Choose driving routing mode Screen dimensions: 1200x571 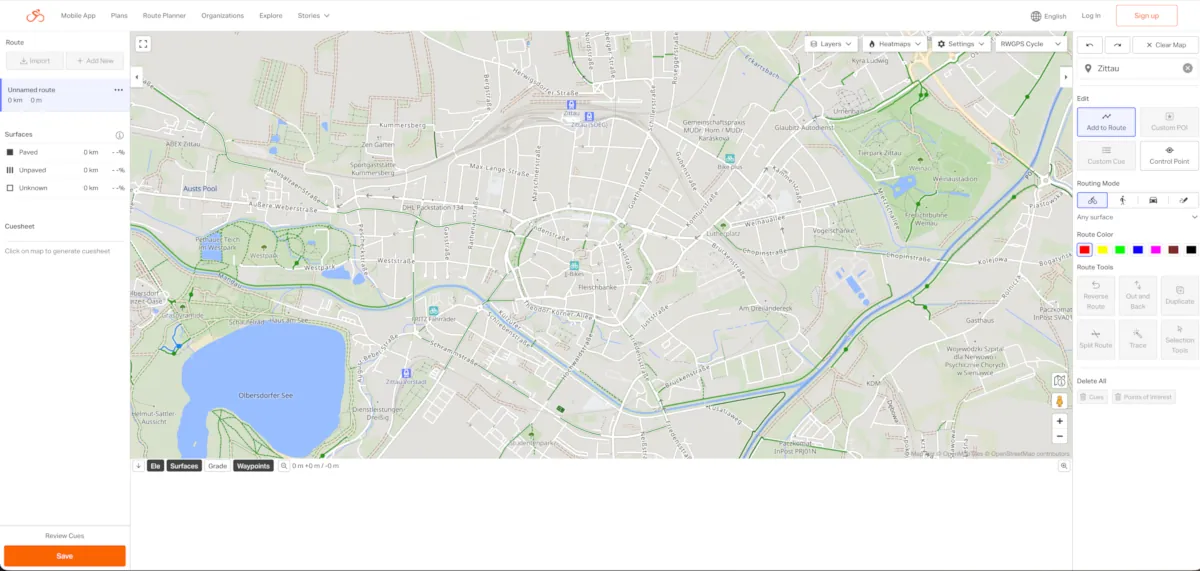point(1153,200)
